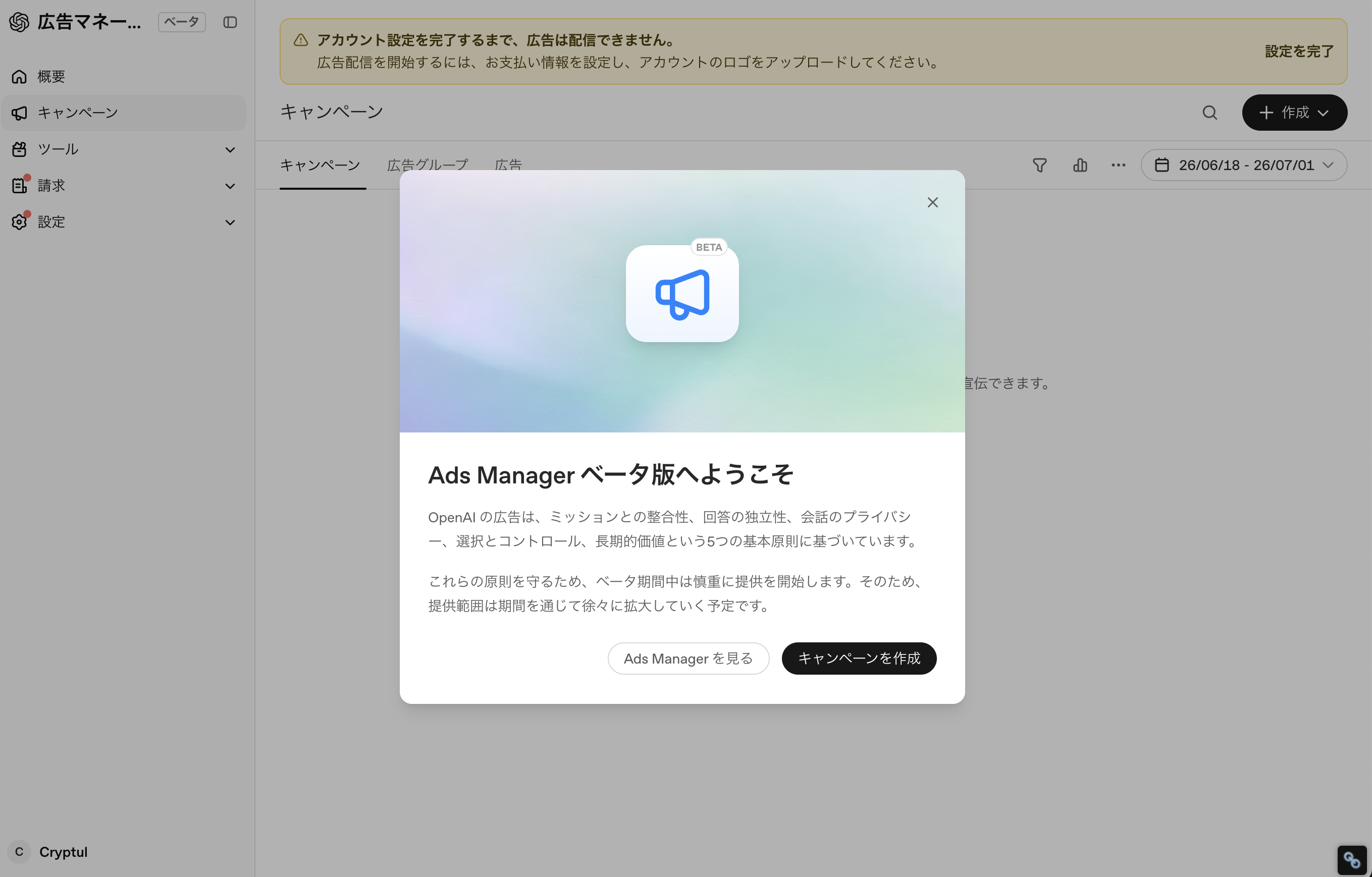Toggle the sidebar collapse icon

click(x=230, y=22)
